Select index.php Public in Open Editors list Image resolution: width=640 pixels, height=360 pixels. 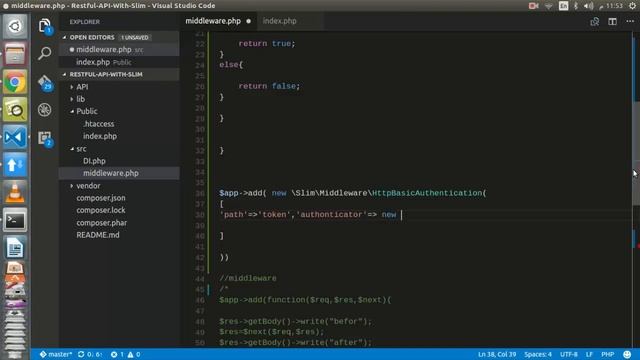(119, 62)
